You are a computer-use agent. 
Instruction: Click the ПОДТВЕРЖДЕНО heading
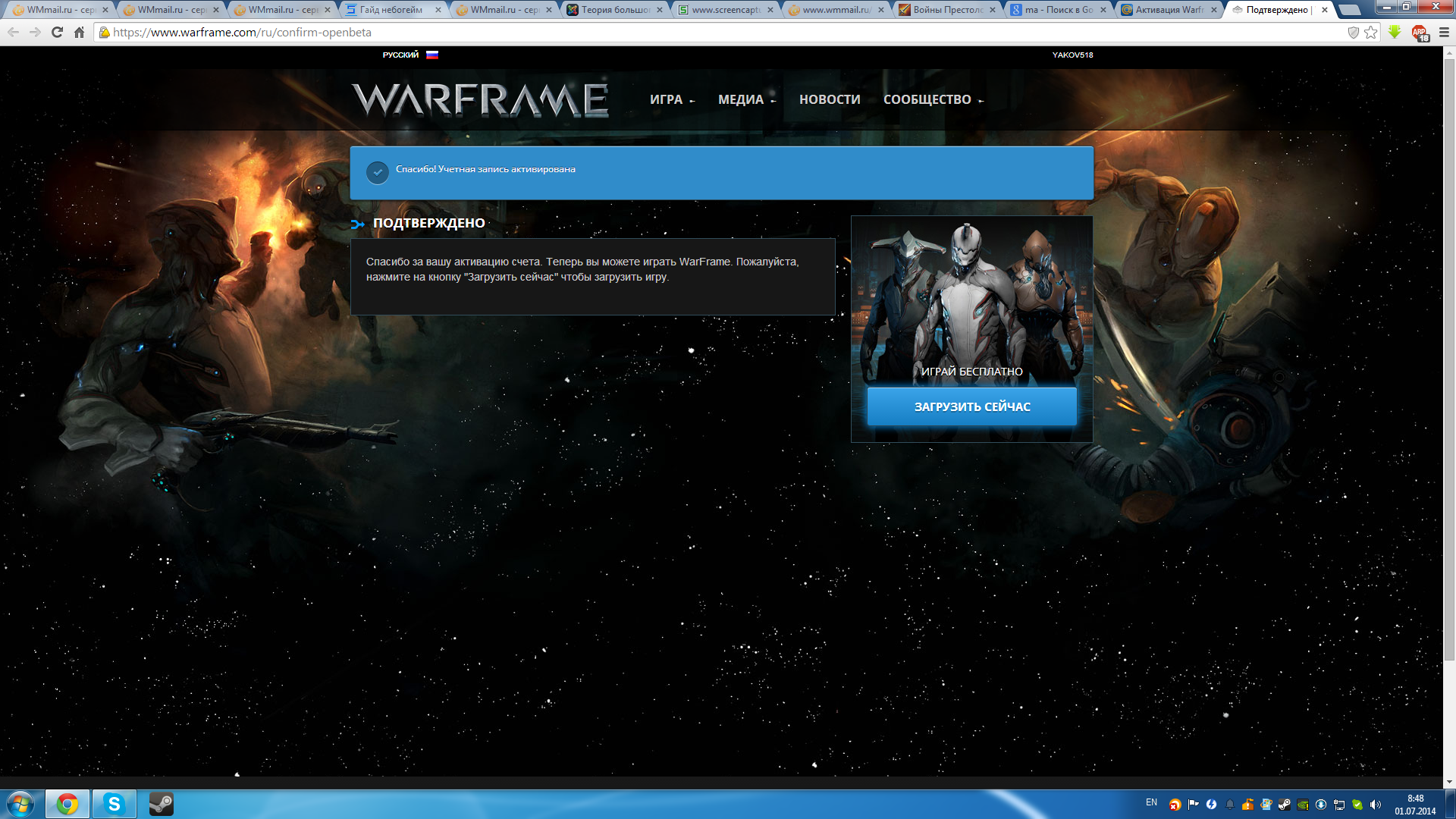click(x=429, y=223)
